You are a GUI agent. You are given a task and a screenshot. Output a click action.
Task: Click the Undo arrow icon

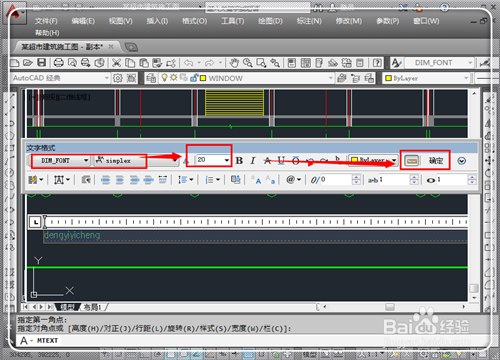click(189, 63)
